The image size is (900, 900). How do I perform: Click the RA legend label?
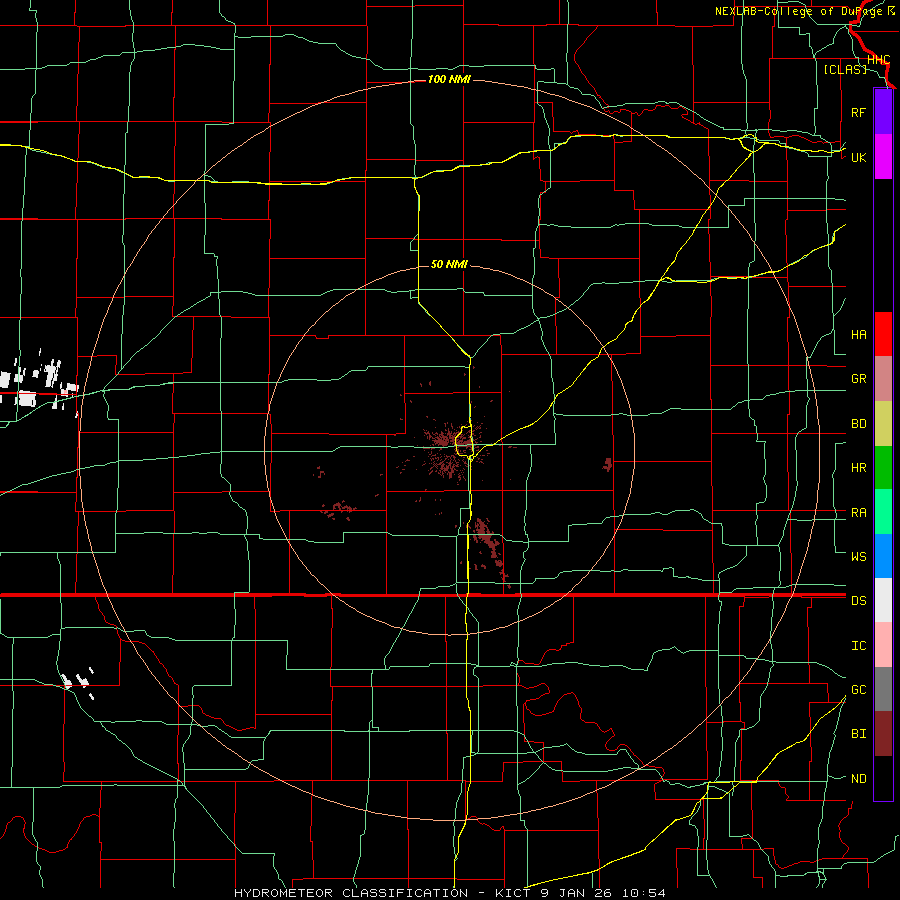pos(858,513)
